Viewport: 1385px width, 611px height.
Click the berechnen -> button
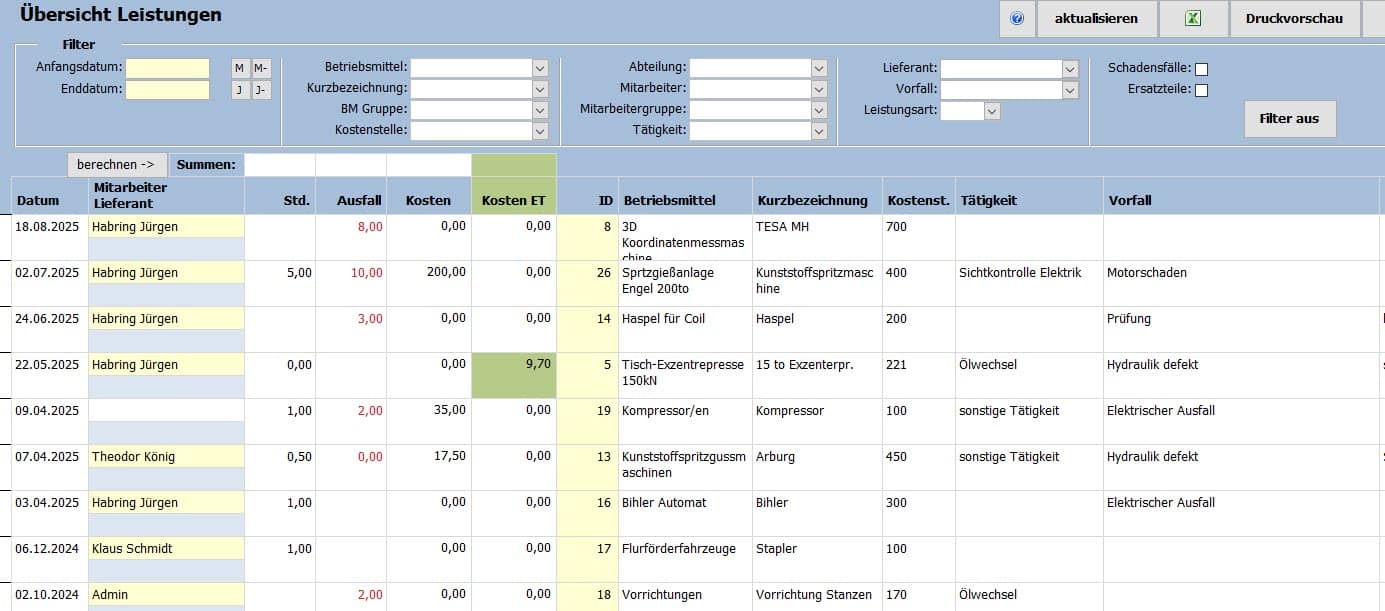click(117, 164)
